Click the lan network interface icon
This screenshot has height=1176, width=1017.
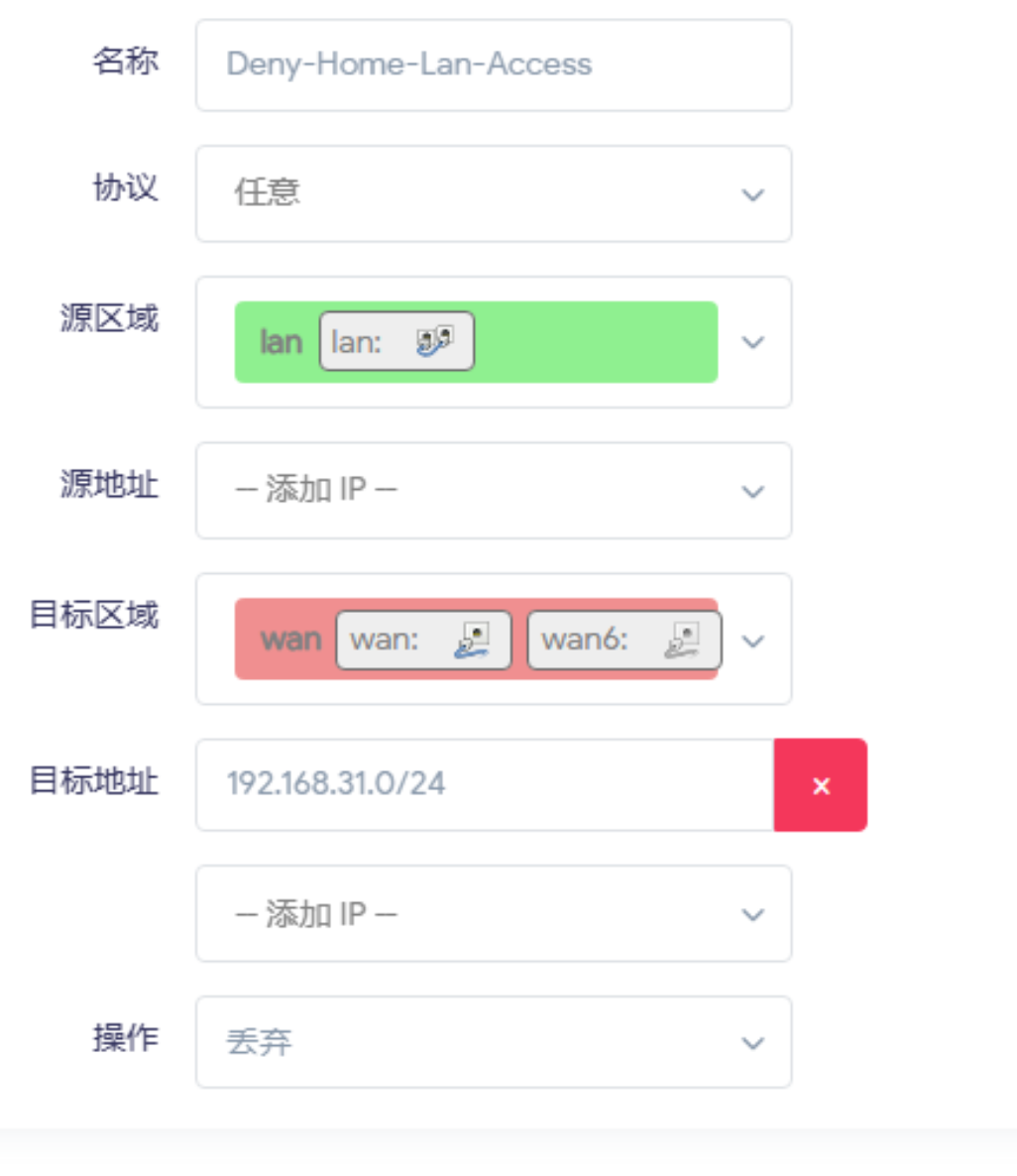point(435,341)
